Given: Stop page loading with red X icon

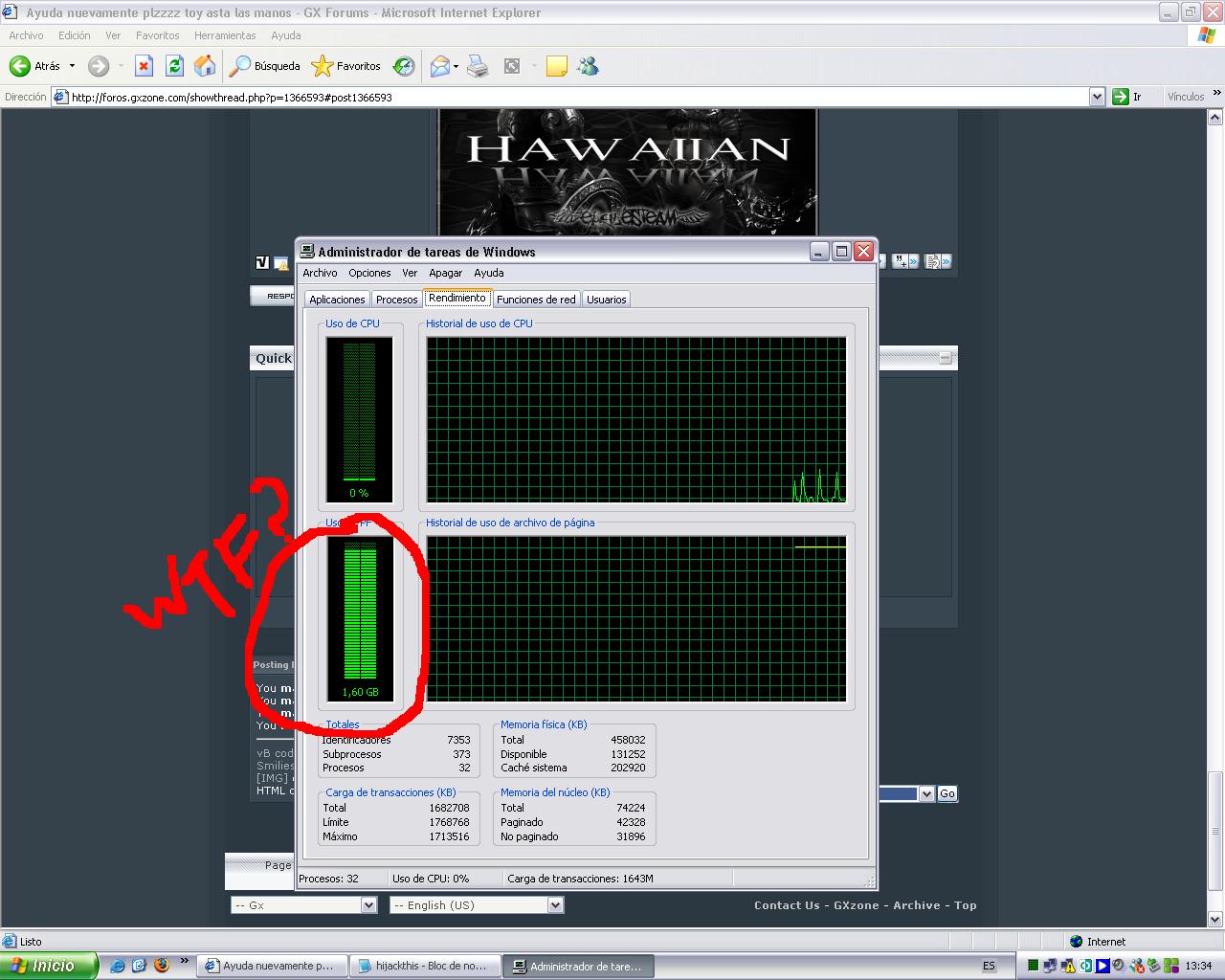Looking at the screenshot, I should [144, 66].
